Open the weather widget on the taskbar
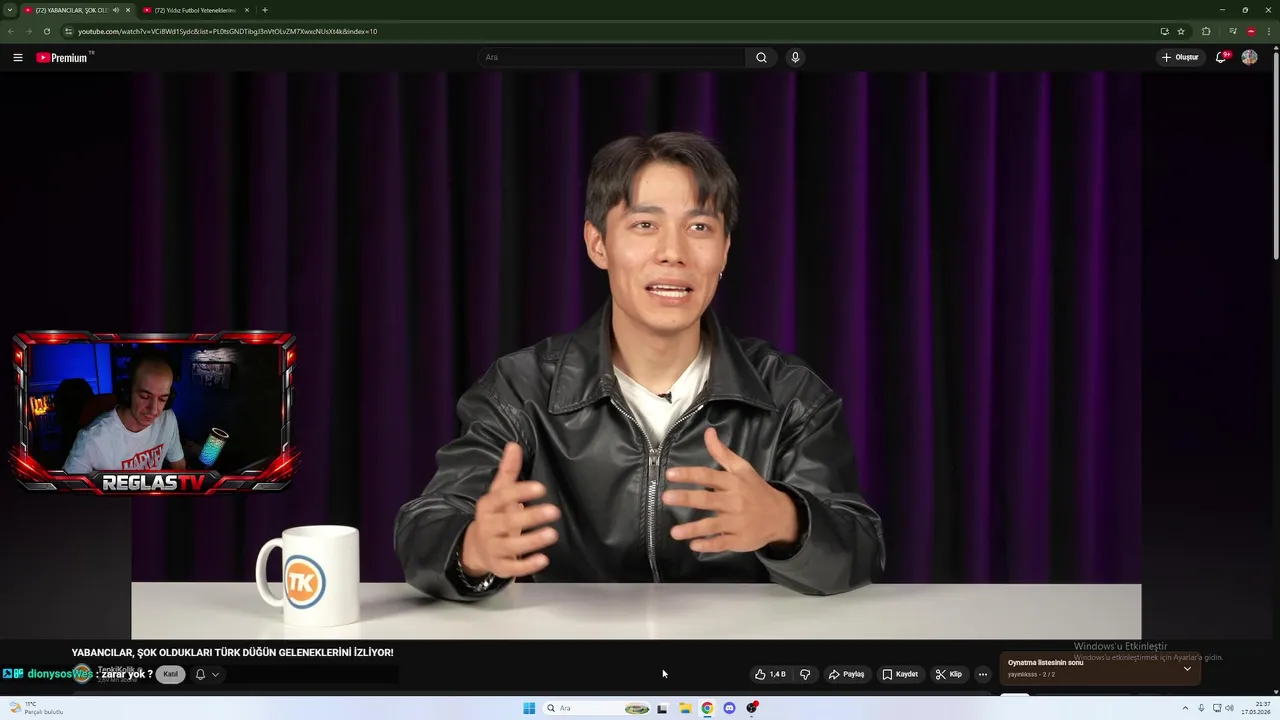 pos(36,708)
